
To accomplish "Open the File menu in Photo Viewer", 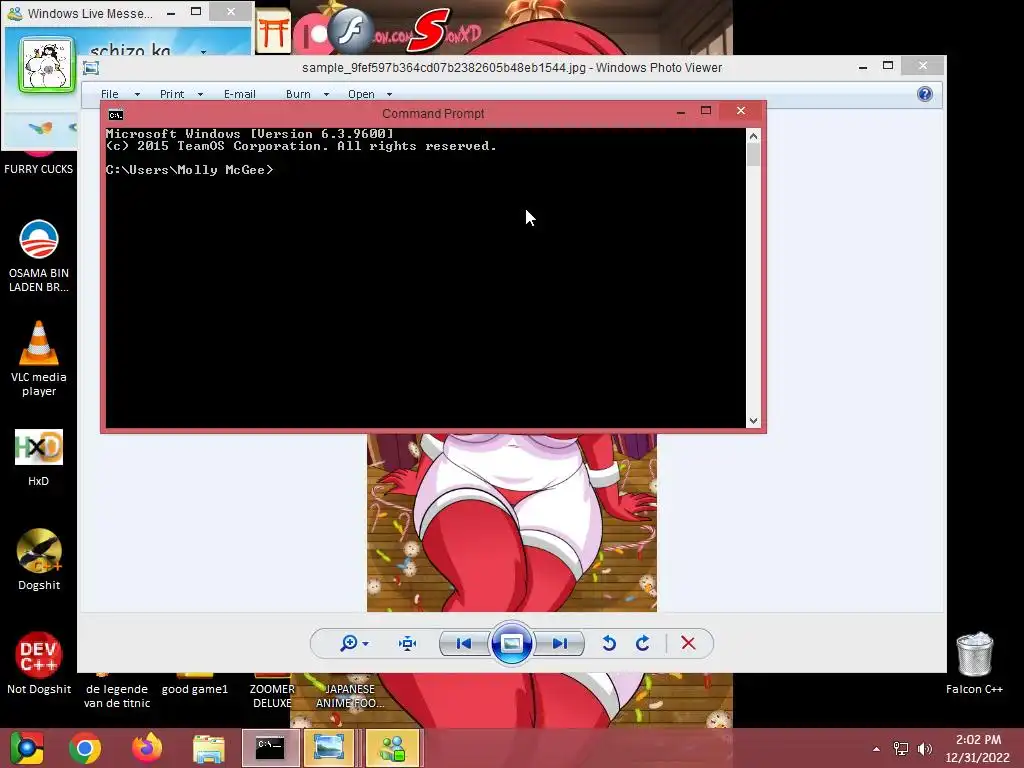I will pyautogui.click(x=110, y=94).
